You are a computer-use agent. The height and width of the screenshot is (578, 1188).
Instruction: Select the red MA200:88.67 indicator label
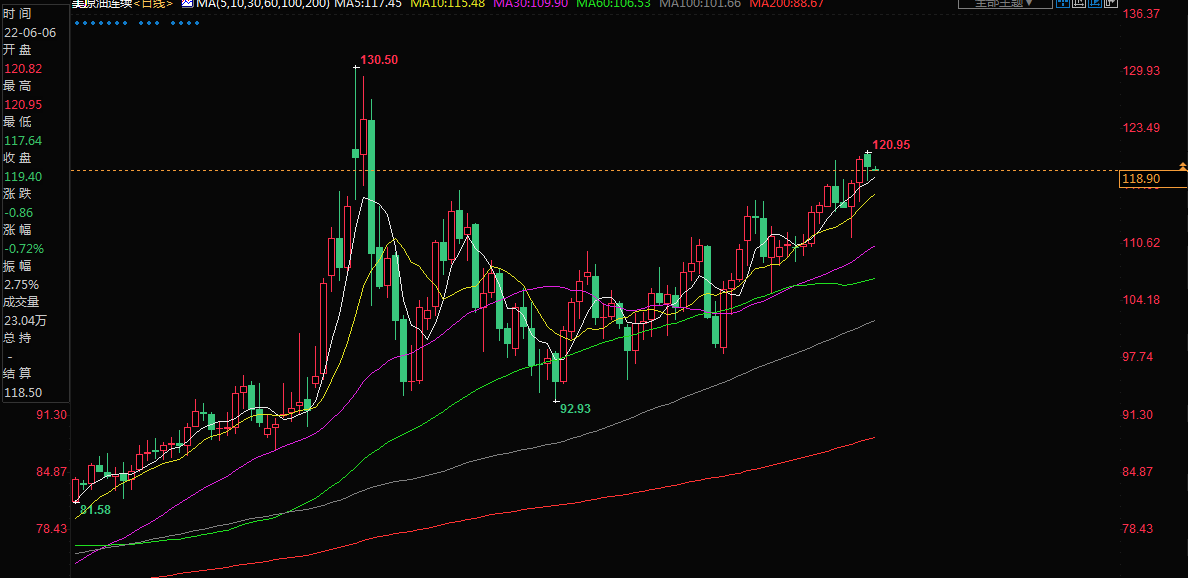click(x=787, y=4)
